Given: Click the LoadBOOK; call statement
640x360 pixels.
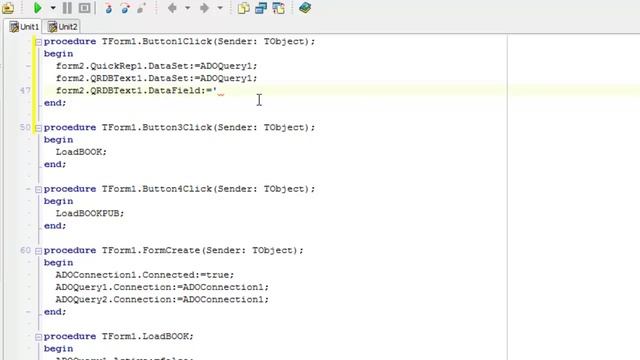Looking at the screenshot, I should coord(81,152).
